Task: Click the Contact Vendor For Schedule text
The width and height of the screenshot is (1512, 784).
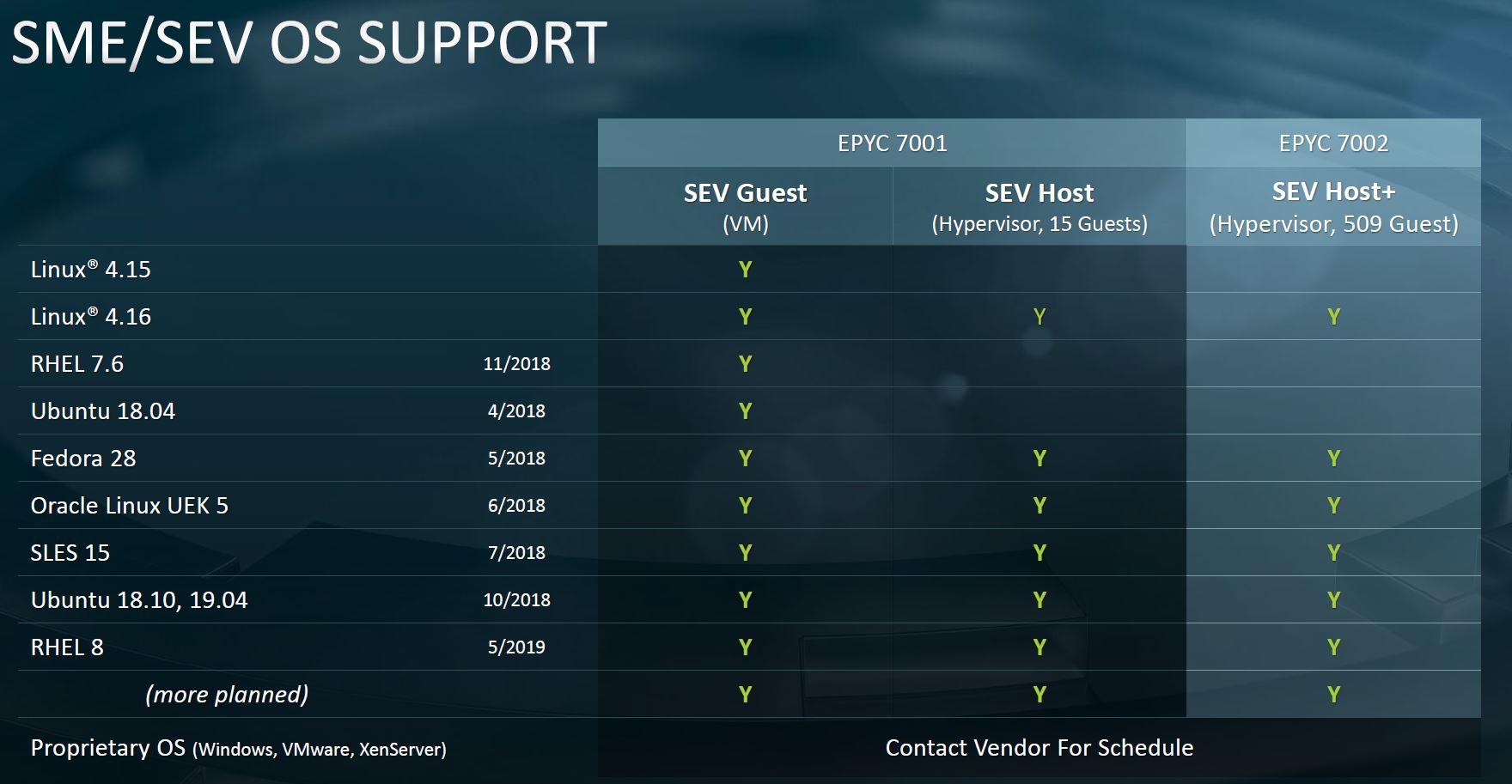Action: click(1039, 748)
